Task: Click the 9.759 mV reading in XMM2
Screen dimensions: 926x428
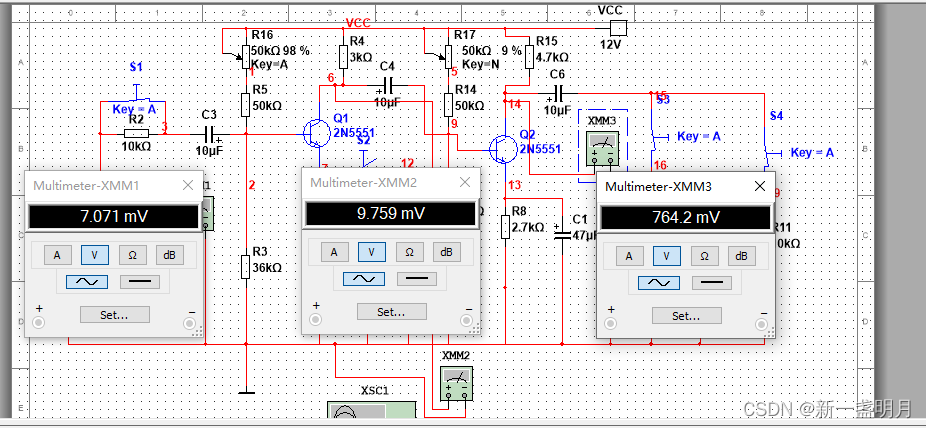Action: pyautogui.click(x=390, y=214)
